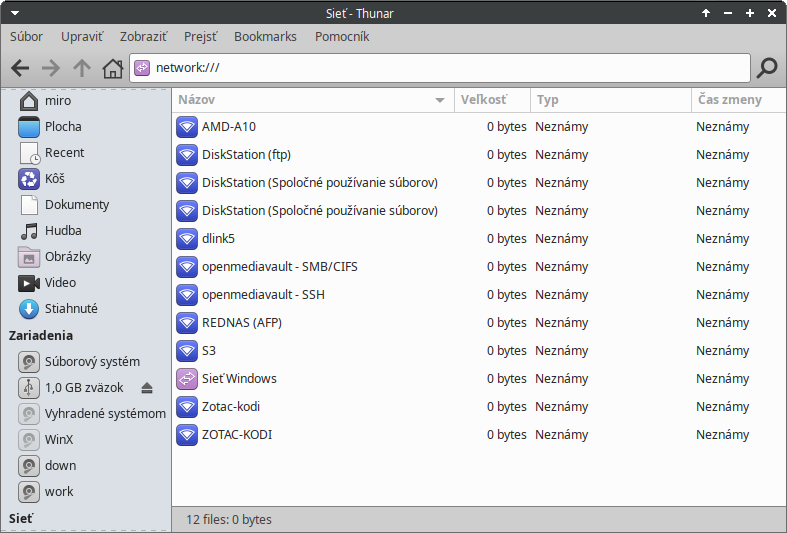Viewport: 787px width, 533px height.
Task: Click the Vyhradené systémom drive icon
Action: (29, 414)
